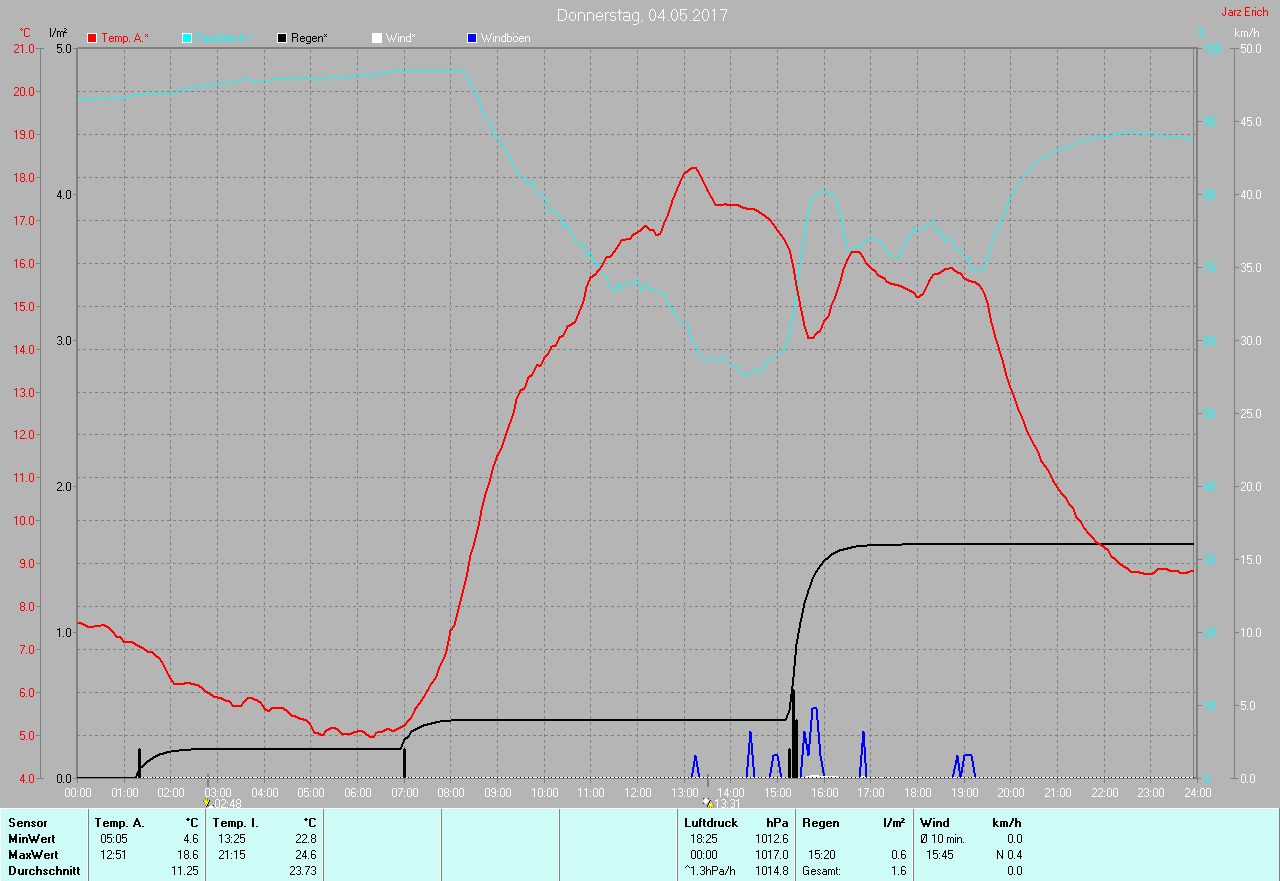This screenshot has width=1280, height=881.
Task: Select the average pressure value 1014.8
Action: (771, 871)
